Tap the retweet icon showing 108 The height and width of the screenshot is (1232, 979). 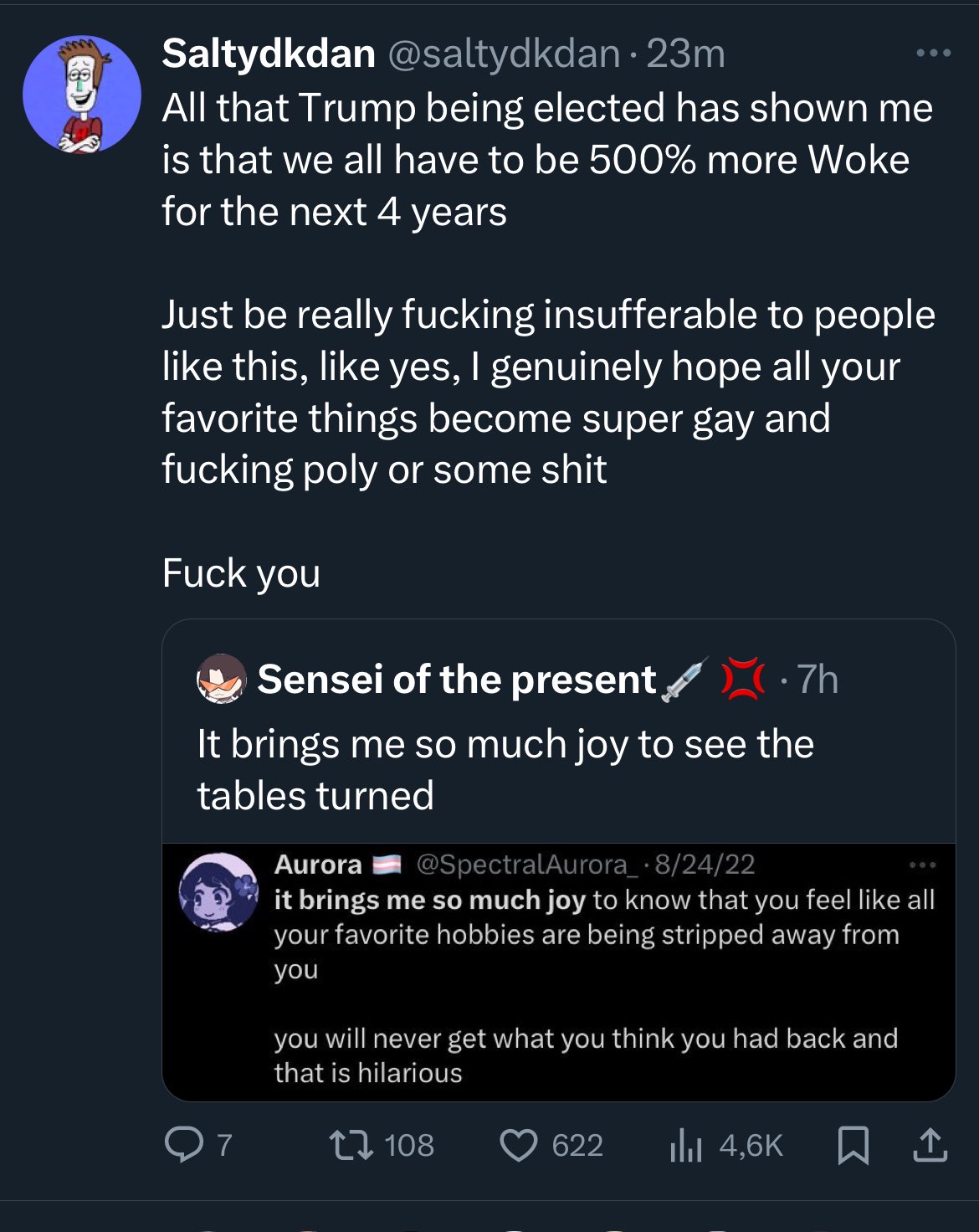pos(351,1145)
